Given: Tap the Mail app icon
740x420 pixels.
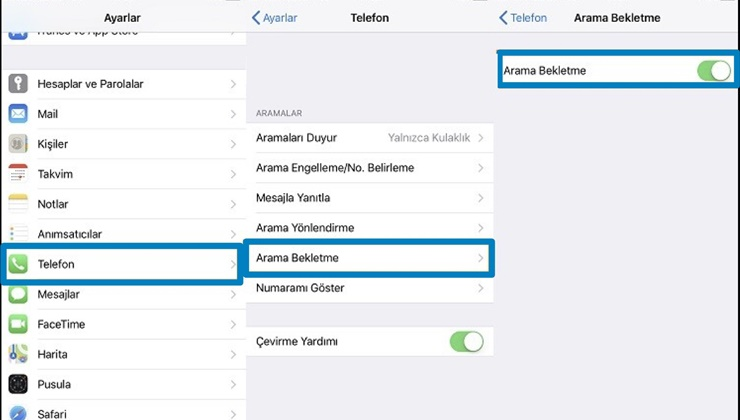Looking at the screenshot, I should pos(18,114).
